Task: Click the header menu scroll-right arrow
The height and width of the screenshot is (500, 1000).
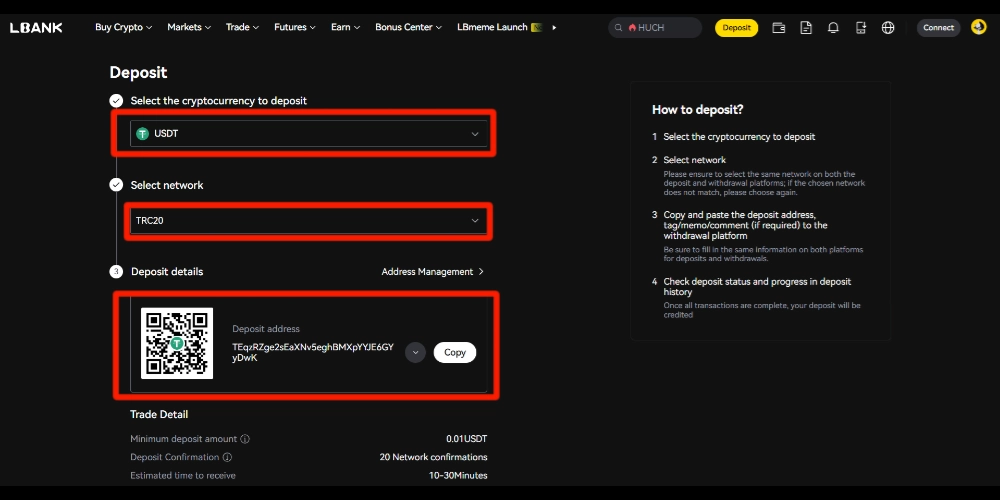Action: click(554, 27)
